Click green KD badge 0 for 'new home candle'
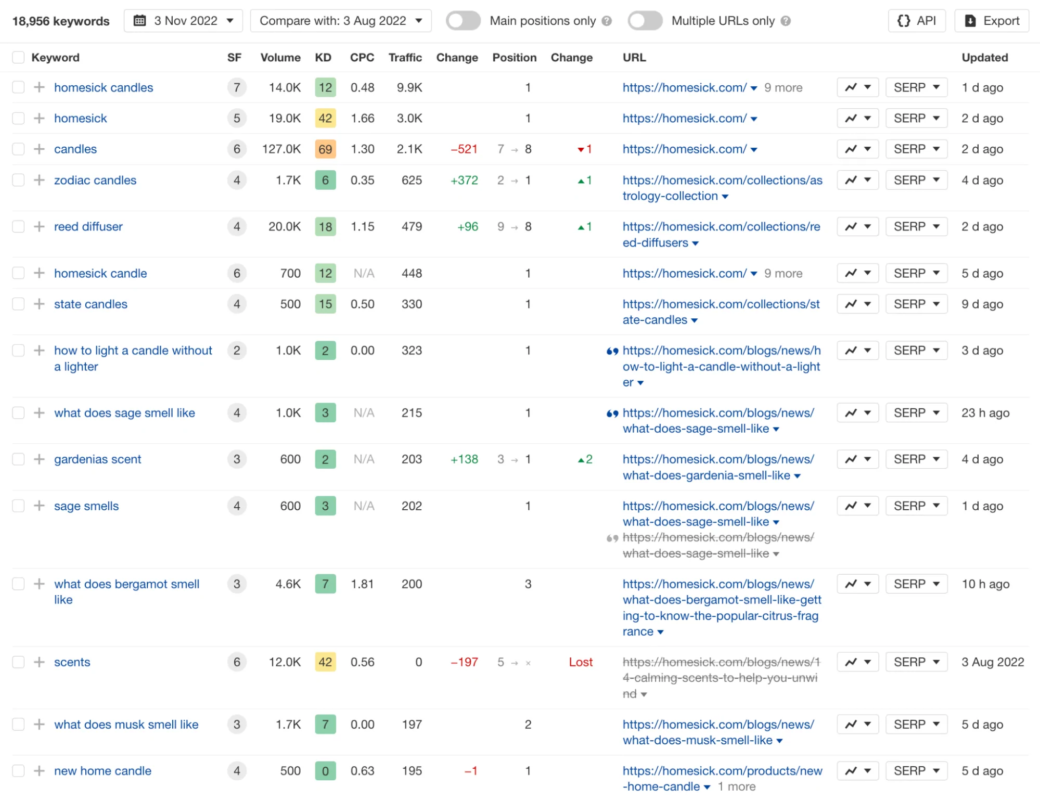This screenshot has height=800, width=1040. [325, 771]
